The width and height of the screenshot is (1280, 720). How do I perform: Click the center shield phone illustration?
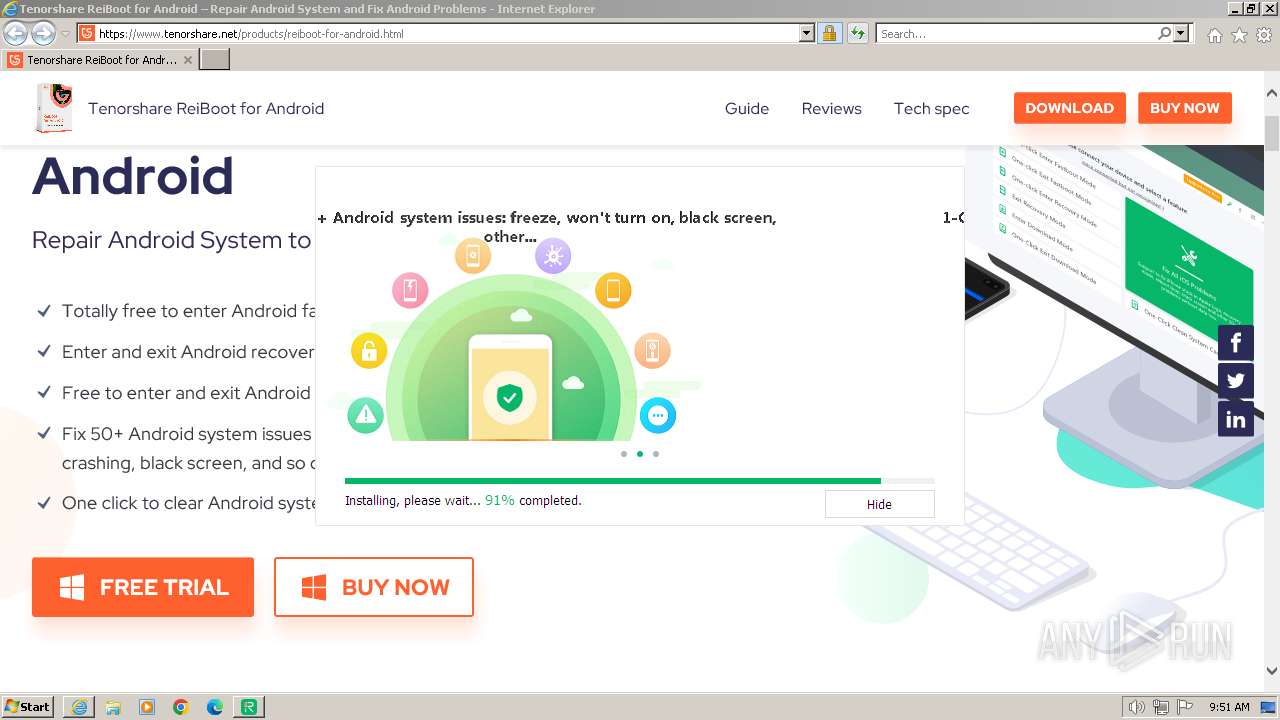[510, 387]
